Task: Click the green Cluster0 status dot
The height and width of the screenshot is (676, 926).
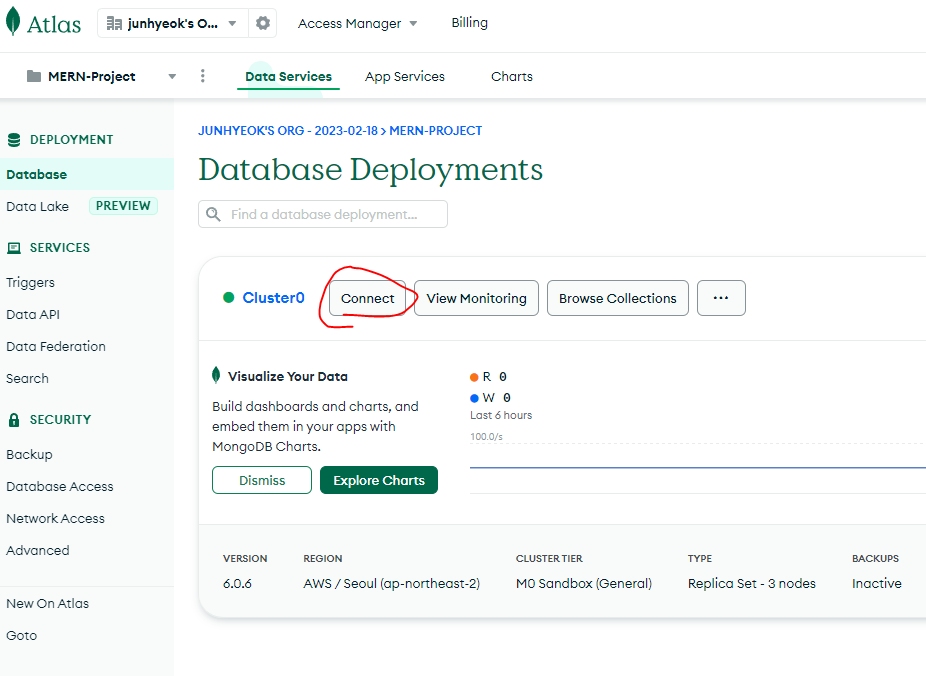Action: [229, 298]
